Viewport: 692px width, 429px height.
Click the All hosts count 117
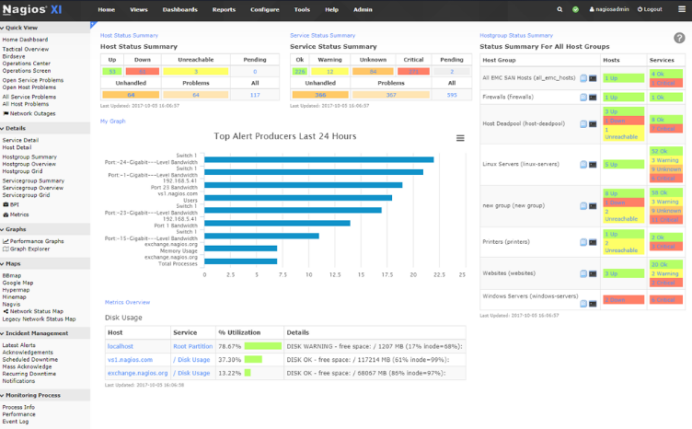(255, 95)
